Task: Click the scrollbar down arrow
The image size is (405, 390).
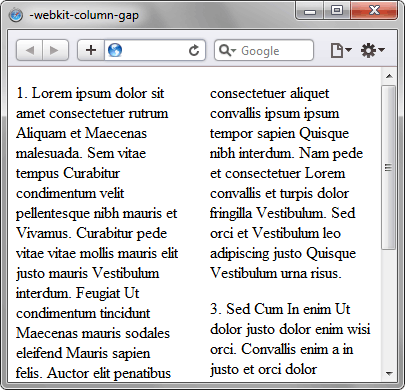Action: click(389, 373)
